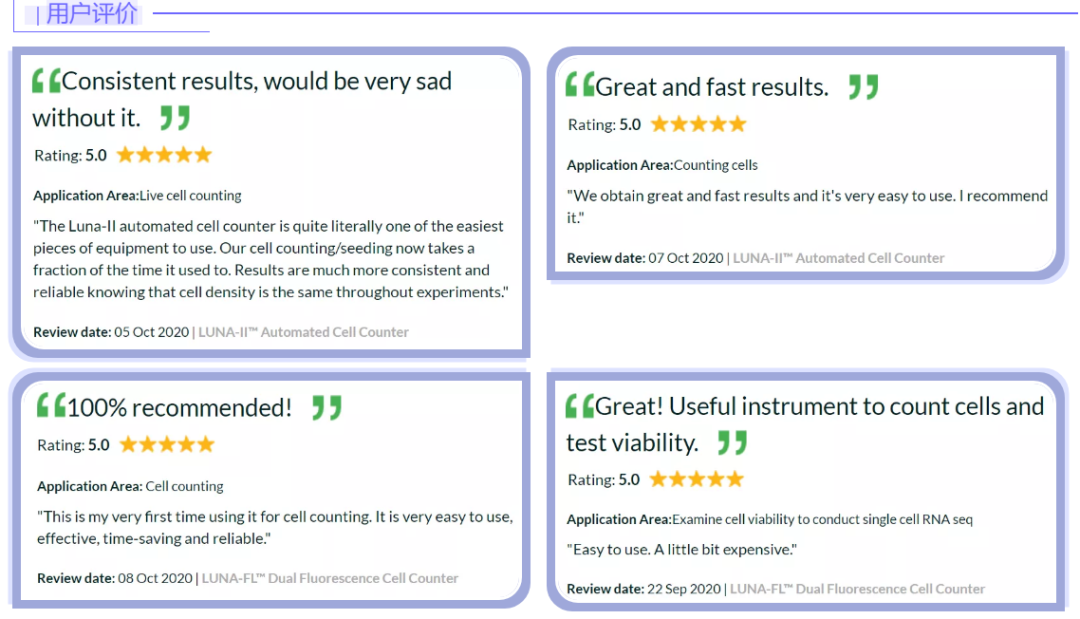
Task: Click closing quote icon after 'Great and fast results.'
Action: point(864,87)
